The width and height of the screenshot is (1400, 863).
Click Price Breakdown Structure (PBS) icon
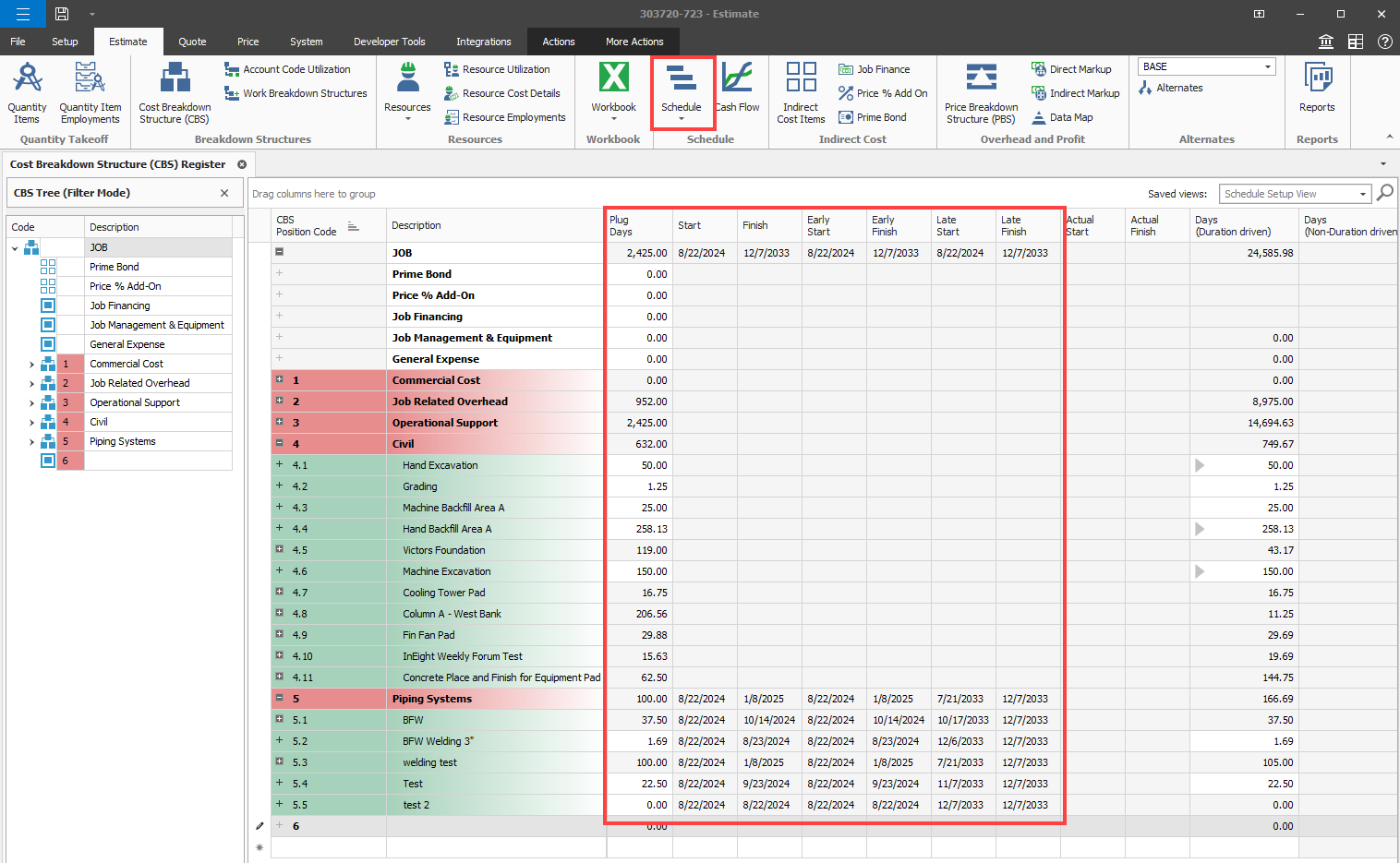(x=981, y=78)
